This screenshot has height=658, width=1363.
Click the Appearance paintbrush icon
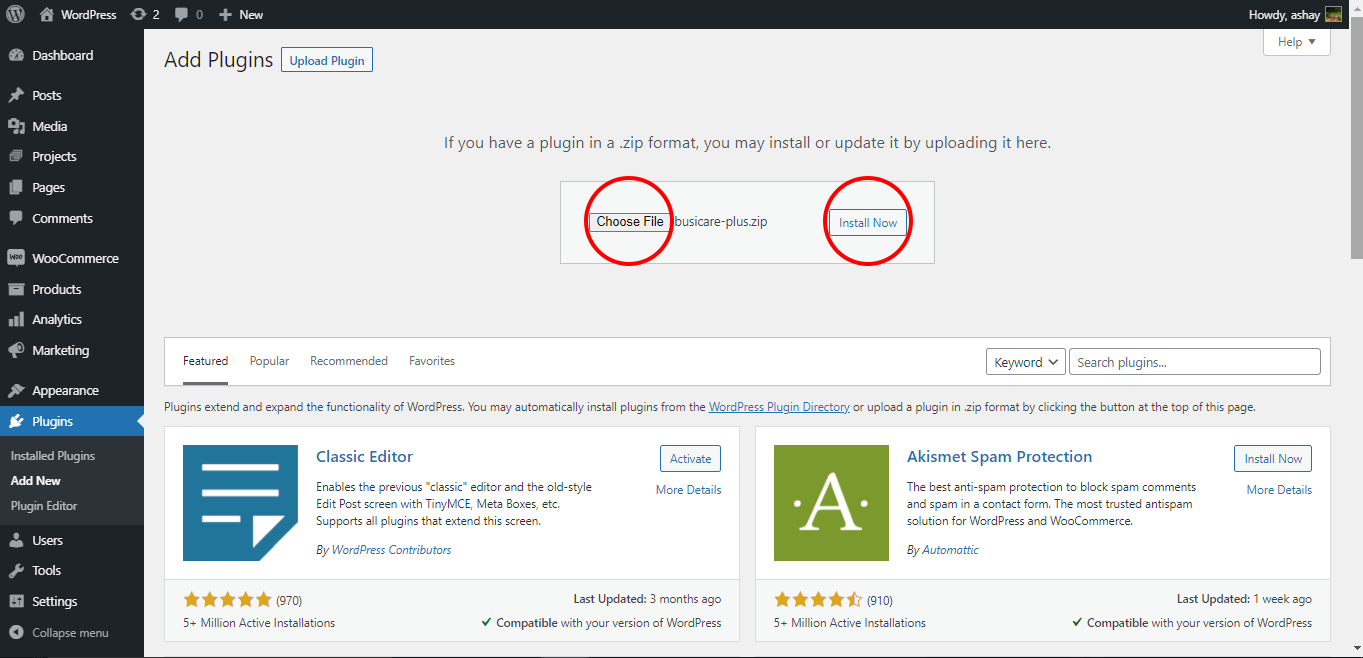click(16, 391)
